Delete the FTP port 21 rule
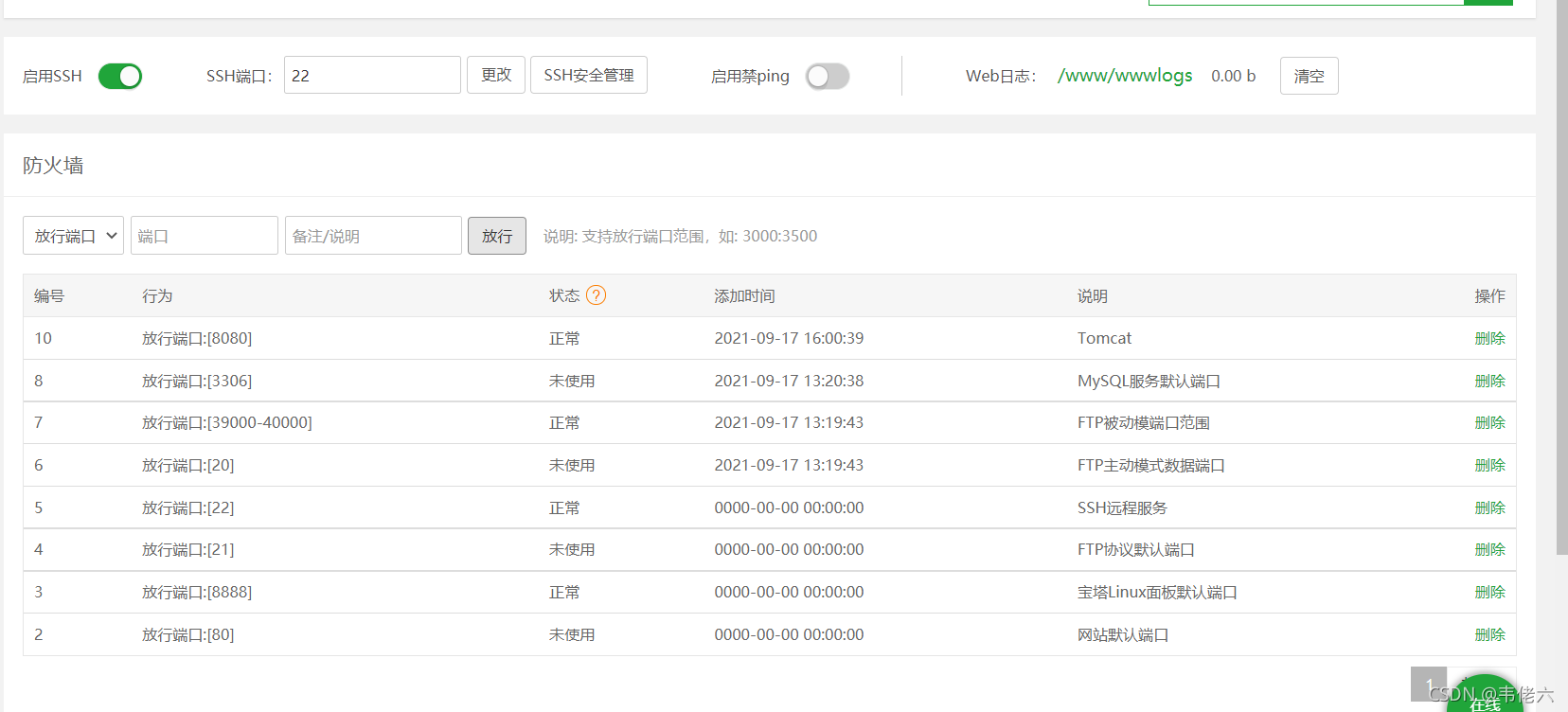Screen dimensions: 1568x712 1489,549
